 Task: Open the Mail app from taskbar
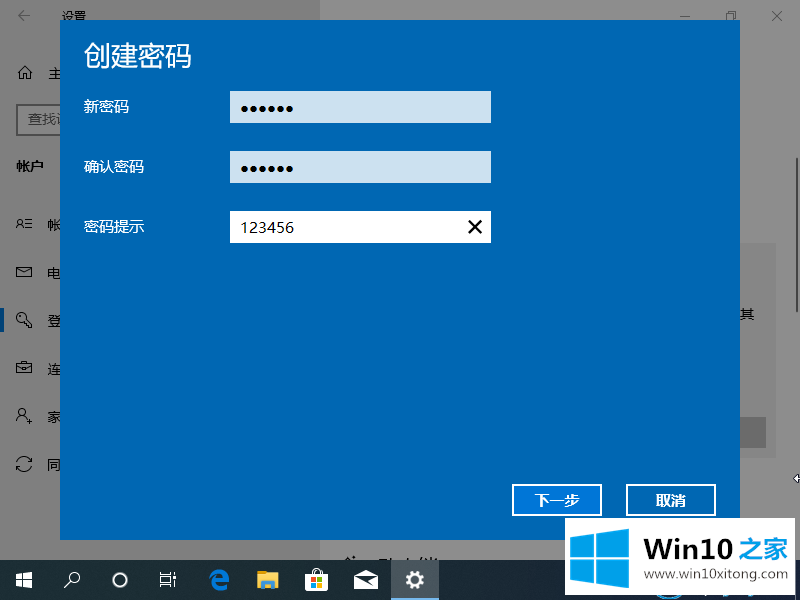[365, 579]
